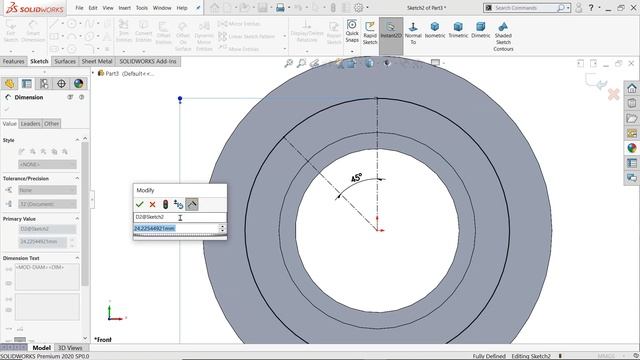Toggle the Mark for Drawing icon in Modify
Viewport: 640px width, 360px height.
(192, 204)
